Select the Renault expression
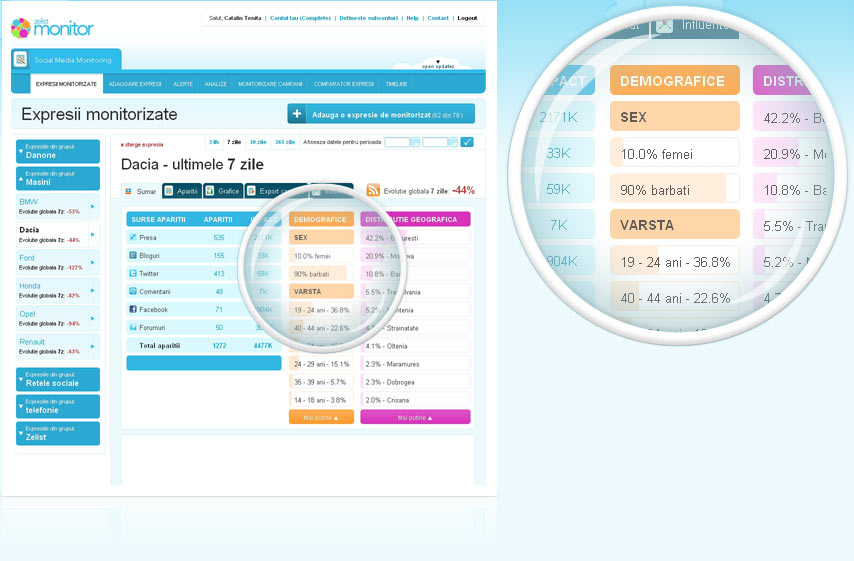 [x=58, y=346]
